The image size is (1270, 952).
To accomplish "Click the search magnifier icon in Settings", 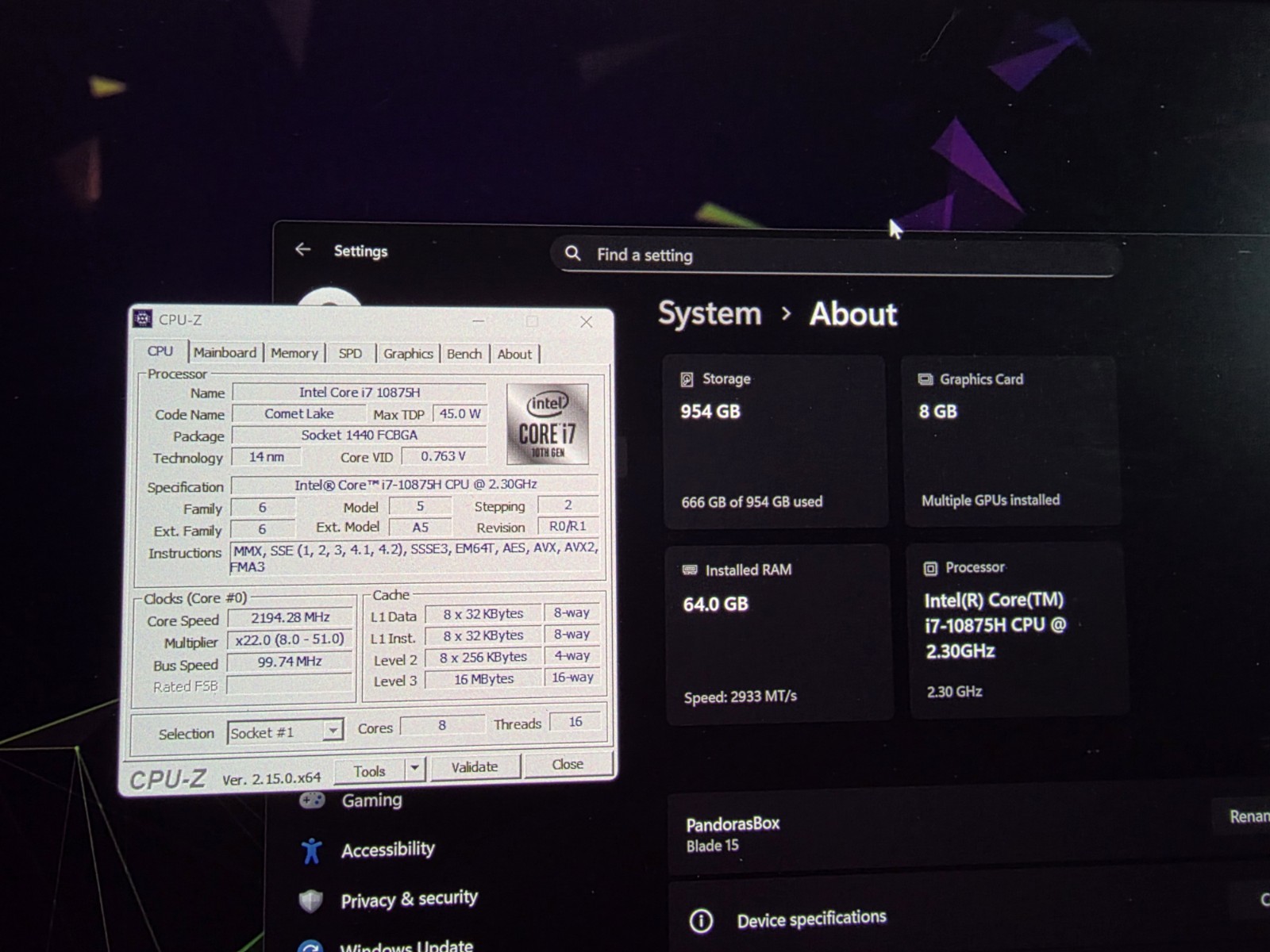I will pos(572,253).
